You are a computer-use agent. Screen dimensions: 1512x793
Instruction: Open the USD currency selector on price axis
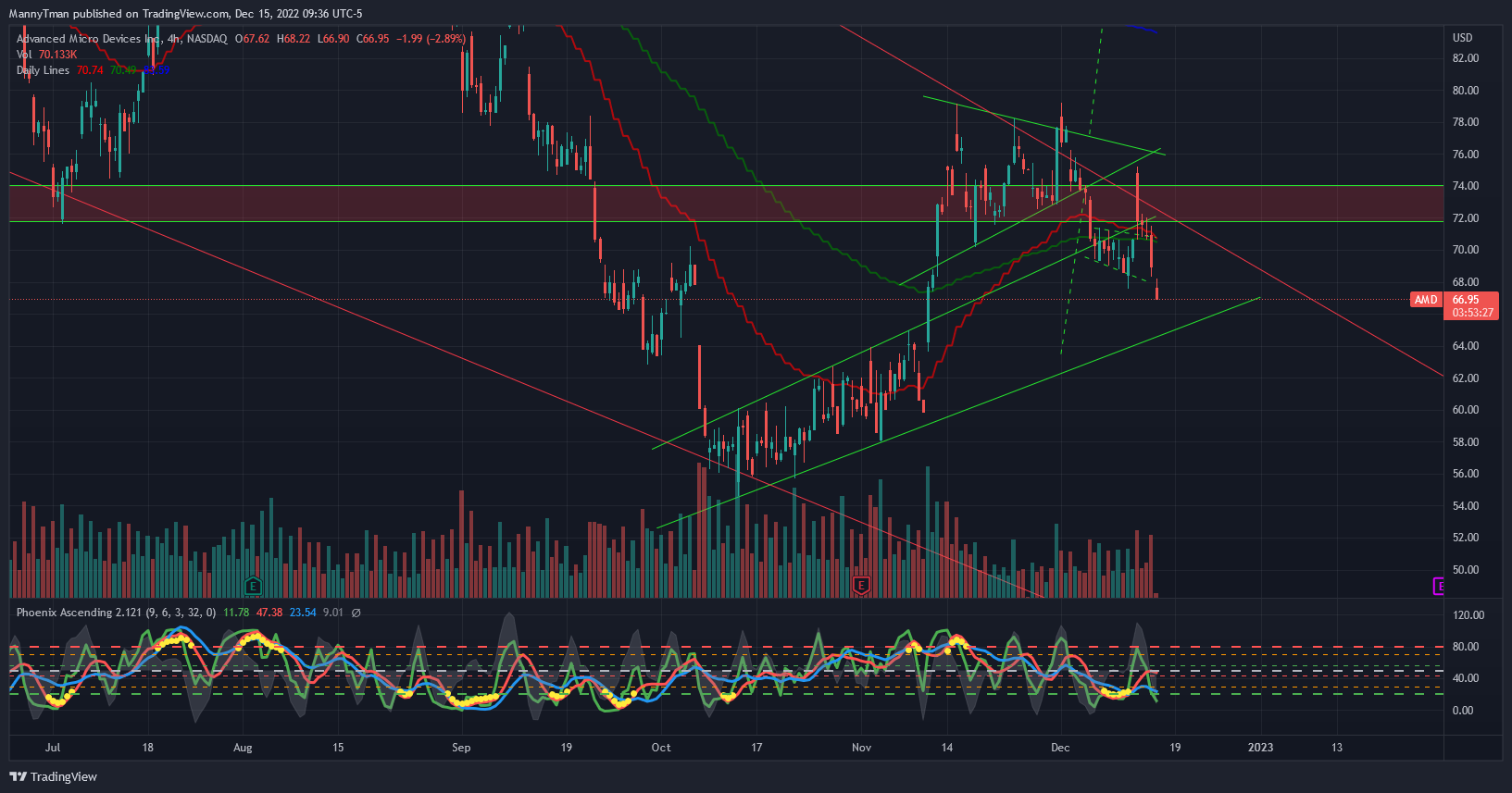1462,38
